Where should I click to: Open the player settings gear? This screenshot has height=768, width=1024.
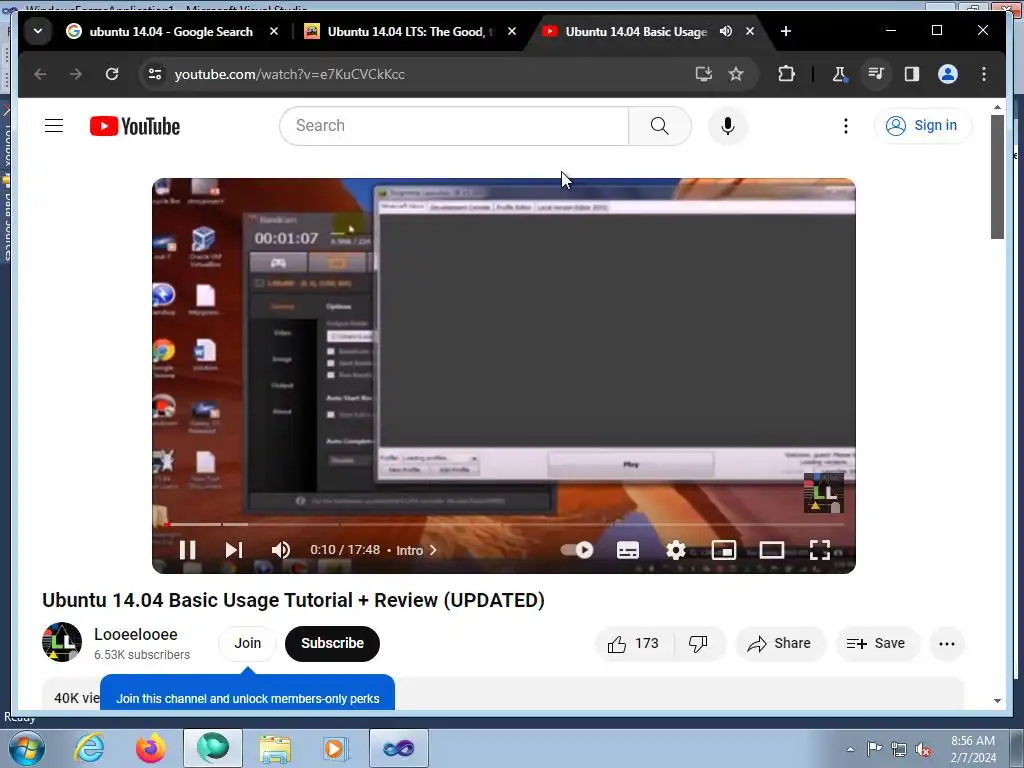click(x=676, y=550)
